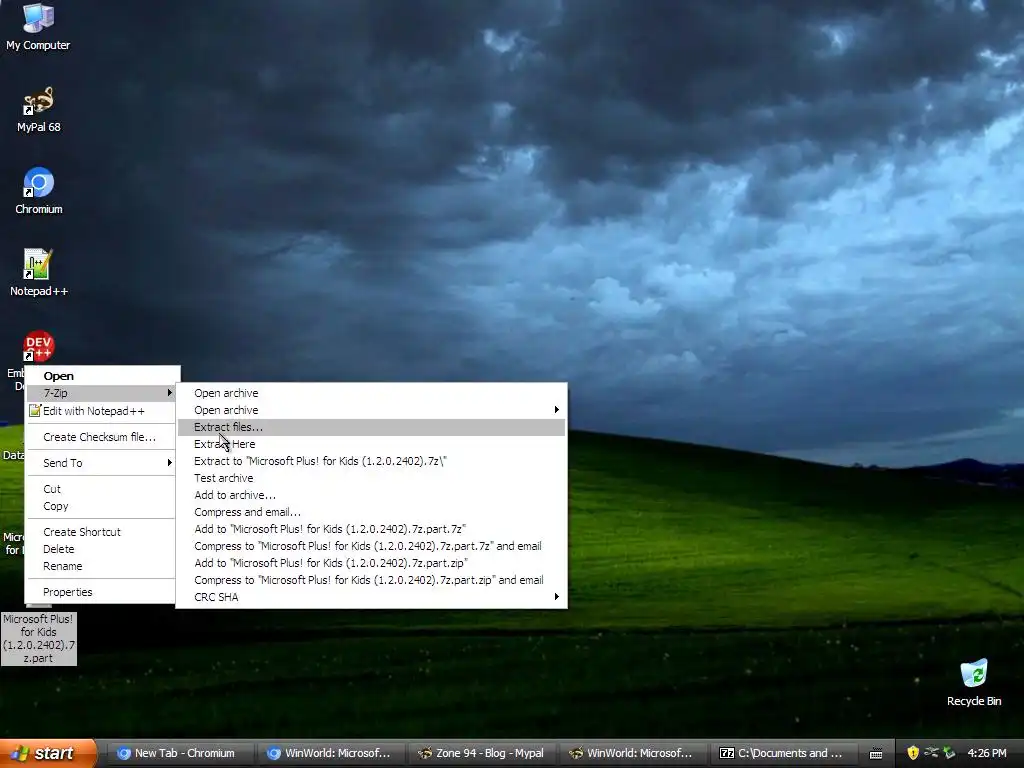This screenshot has width=1024, height=768.
Task: Click the green arrow tray icon
Action: click(x=949, y=753)
